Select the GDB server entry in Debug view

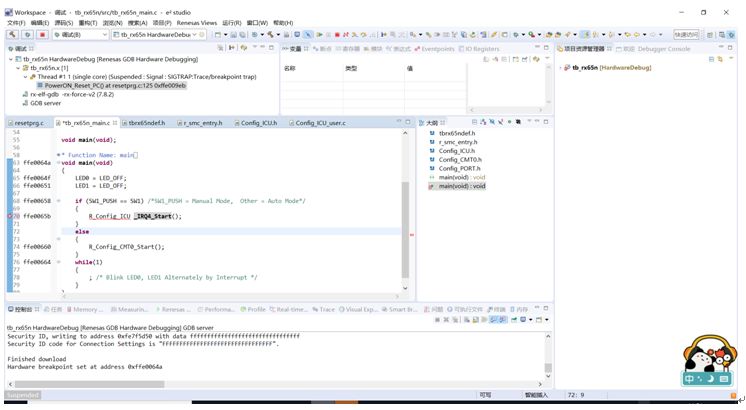point(42,103)
